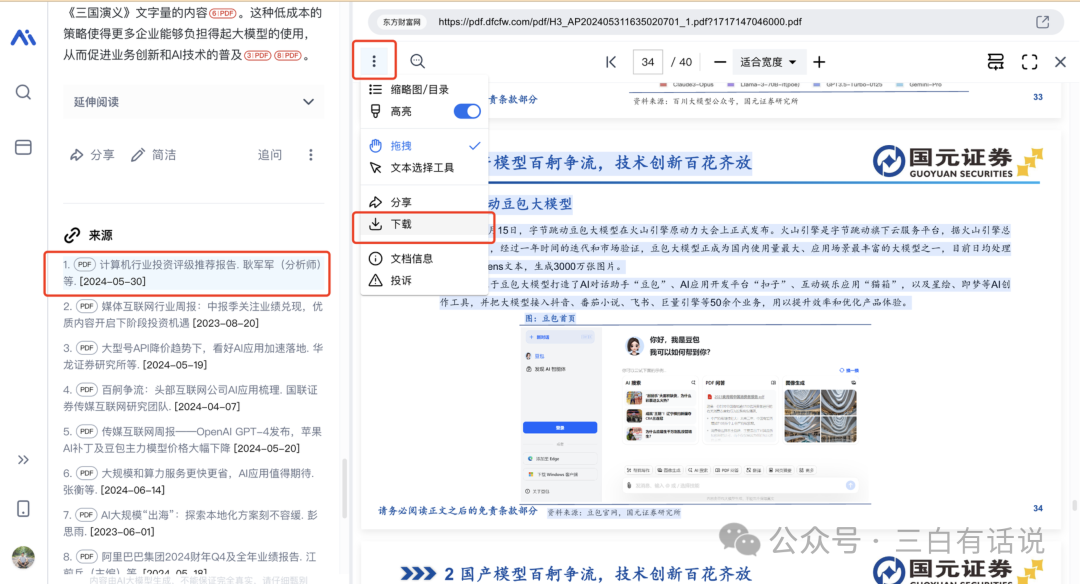Open search from the left sidebar
The width and height of the screenshot is (1080, 584).
pyautogui.click(x=23, y=92)
